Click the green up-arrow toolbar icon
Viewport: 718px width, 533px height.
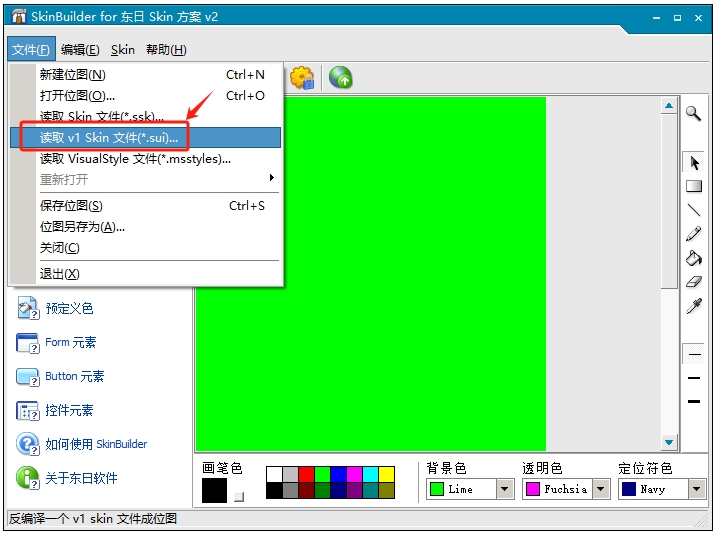[341, 77]
